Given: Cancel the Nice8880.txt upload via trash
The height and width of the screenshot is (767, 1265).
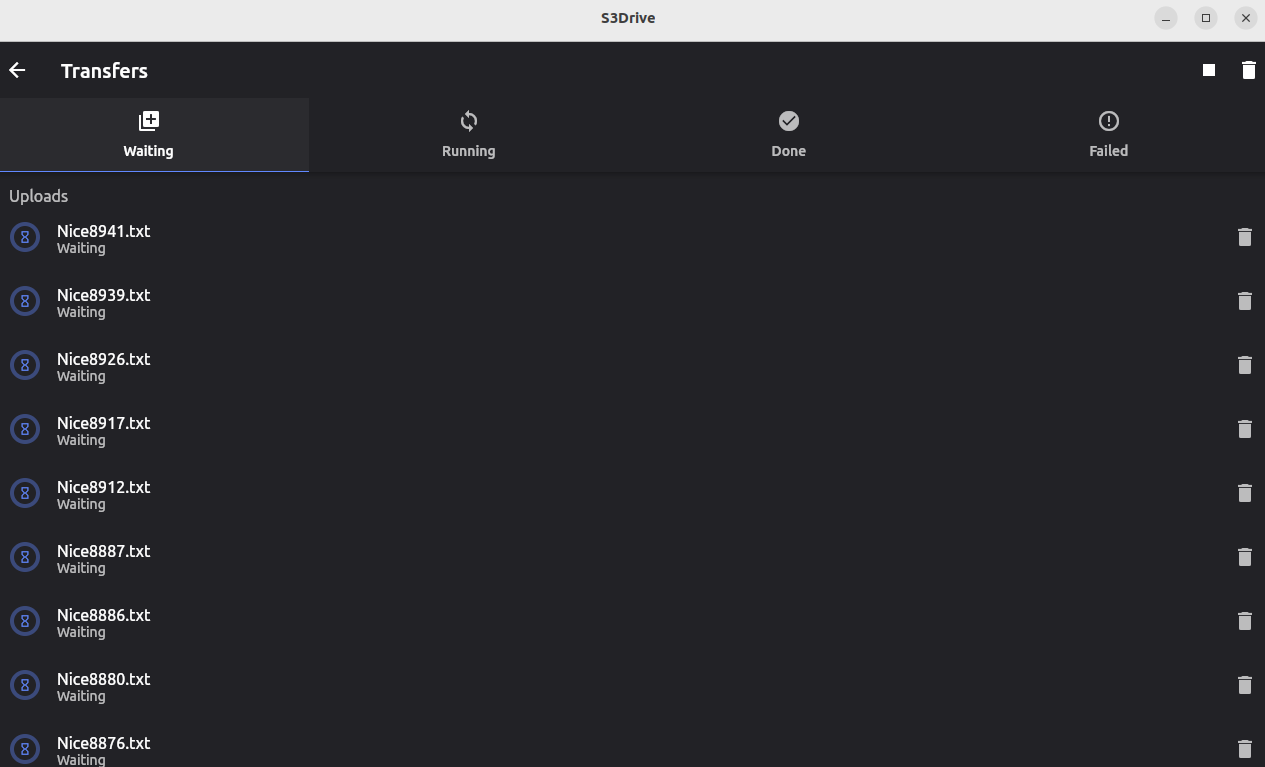Looking at the screenshot, I should (1245, 685).
